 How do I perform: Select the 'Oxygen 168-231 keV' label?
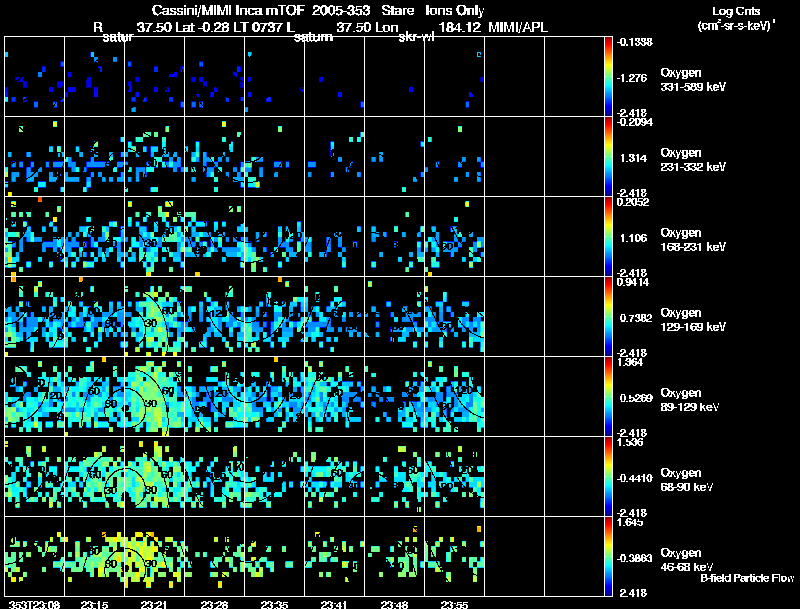pos(693,240)
